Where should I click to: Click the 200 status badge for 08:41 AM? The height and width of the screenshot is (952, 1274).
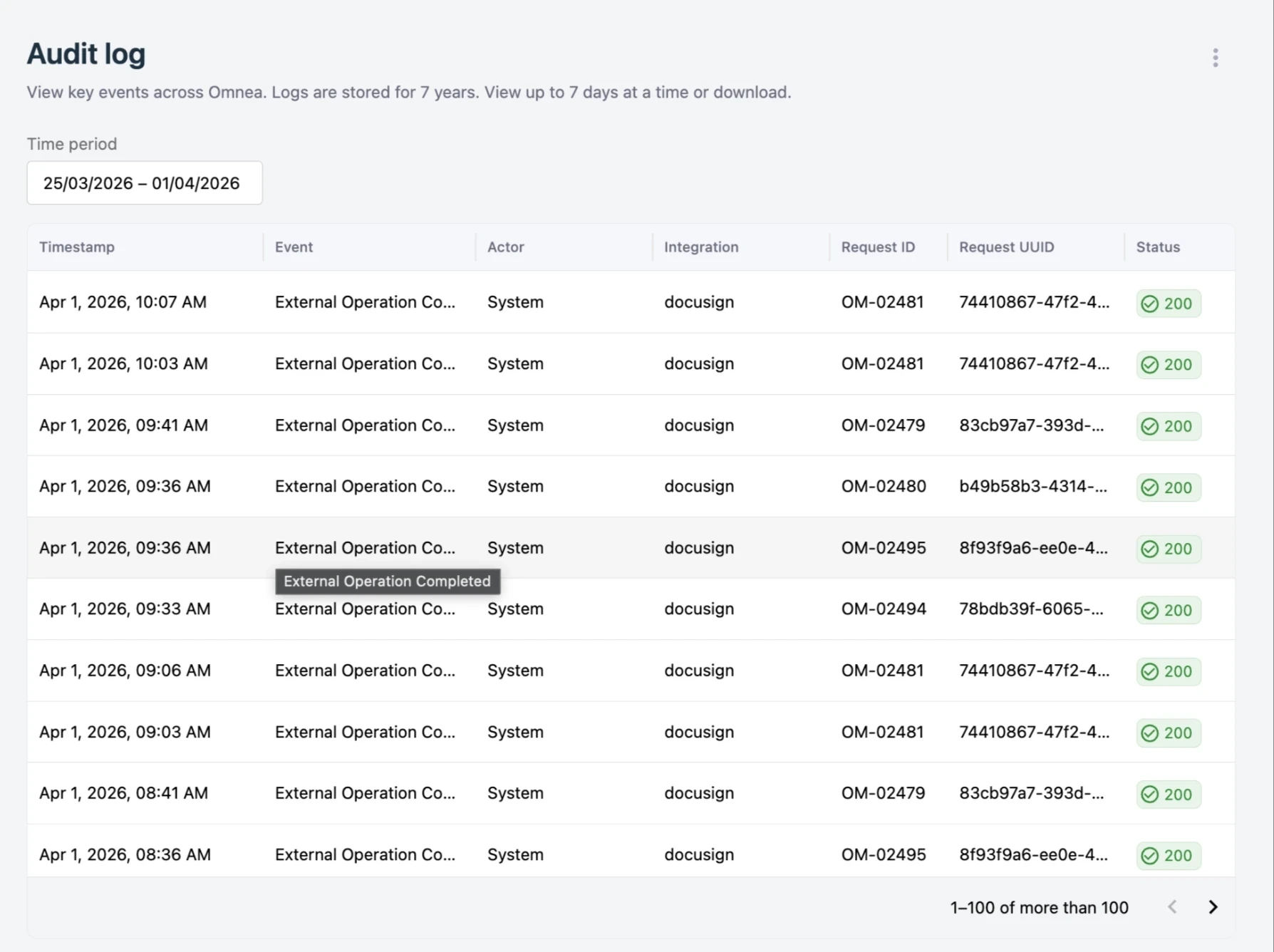tap(1169, 794)
